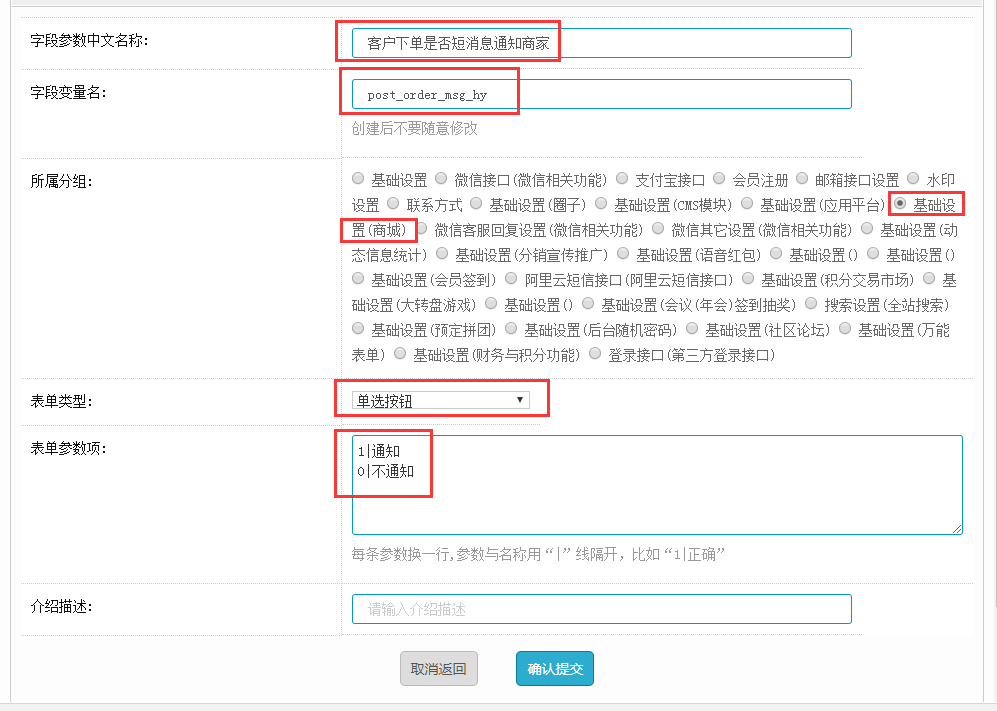Screen dimensions: 997x711
Task: Choose the 基础设置(会员签到) radio option
Action: (x=358, y=279)
